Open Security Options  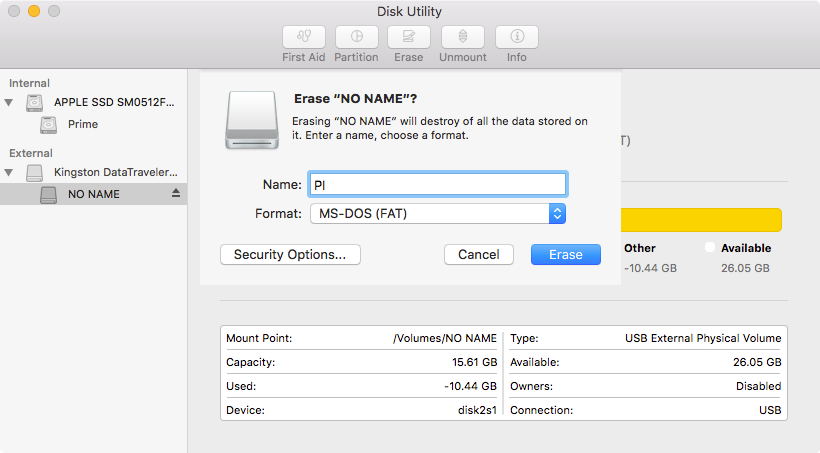pos(290,255)
